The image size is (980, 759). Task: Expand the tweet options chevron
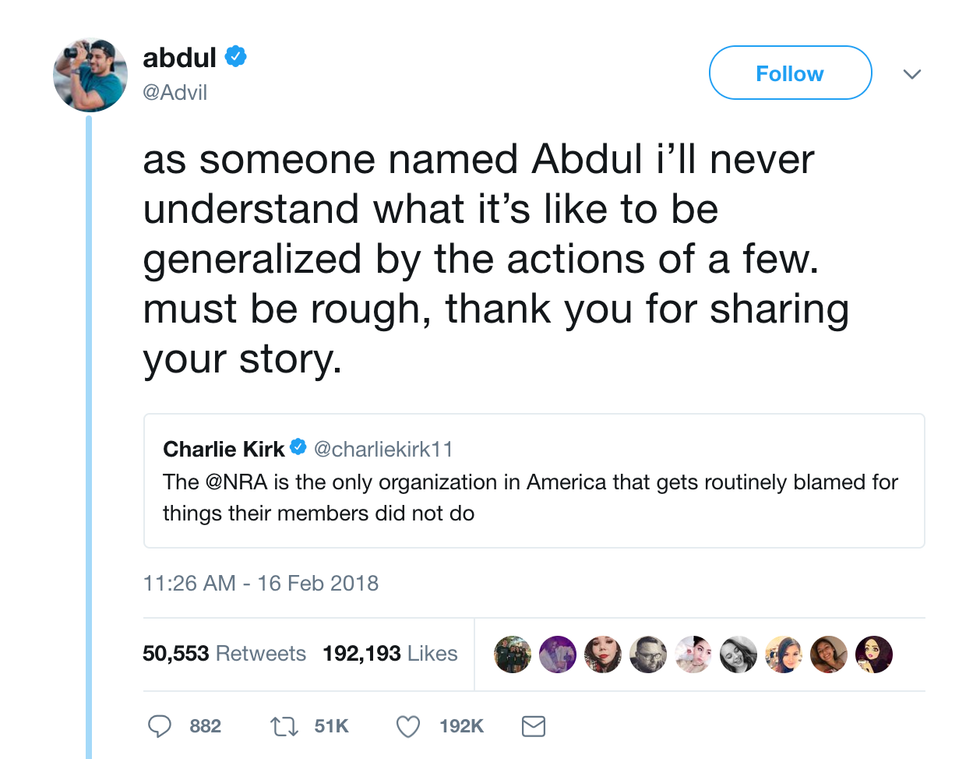point(911,74)
